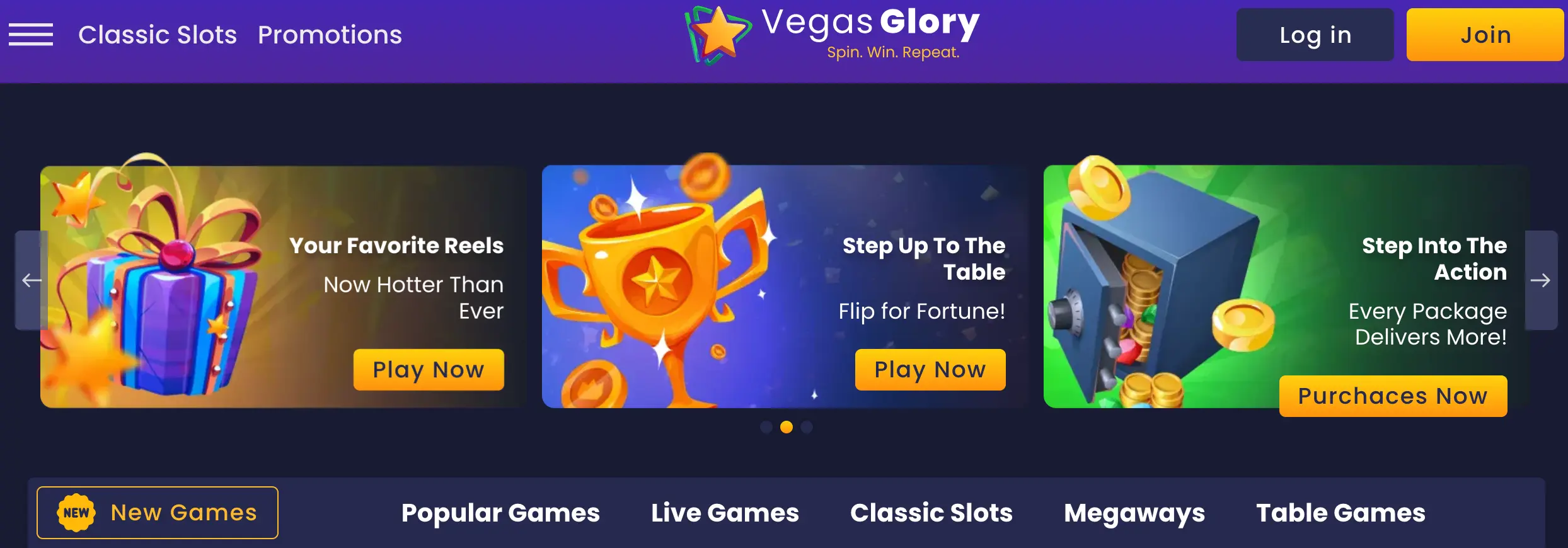
Task: Click the Purchases Now button
Action: [x=1393, y=396]
